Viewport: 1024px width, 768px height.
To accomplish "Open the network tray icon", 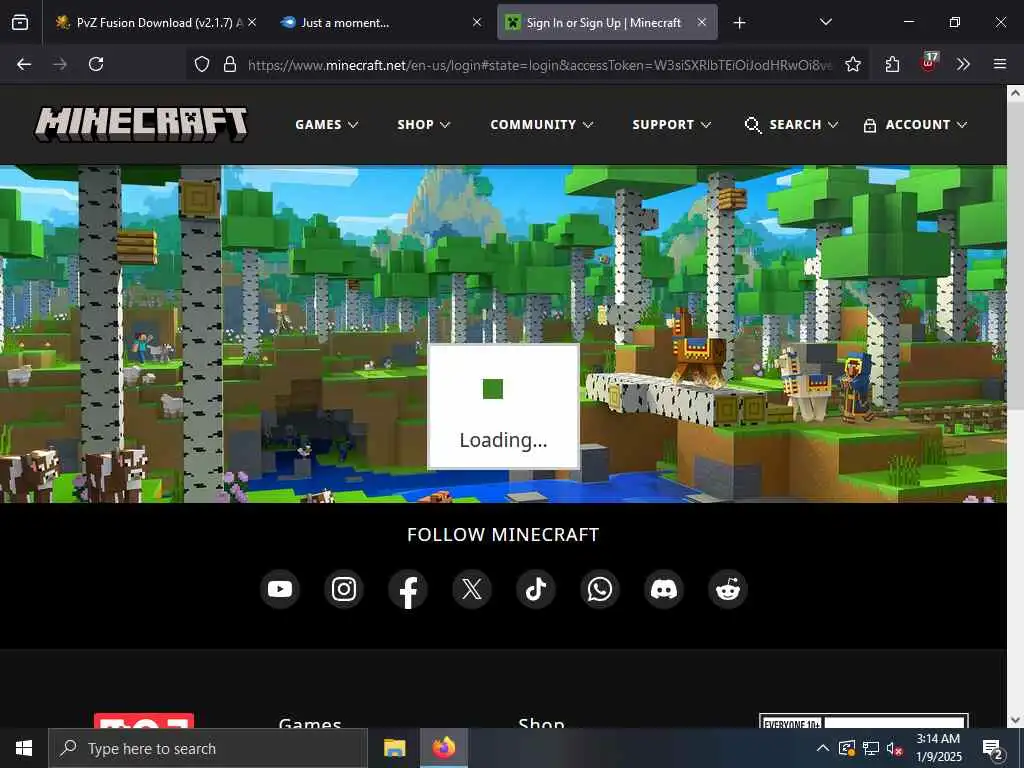I will pyautogui.click(x=871, y=748).
